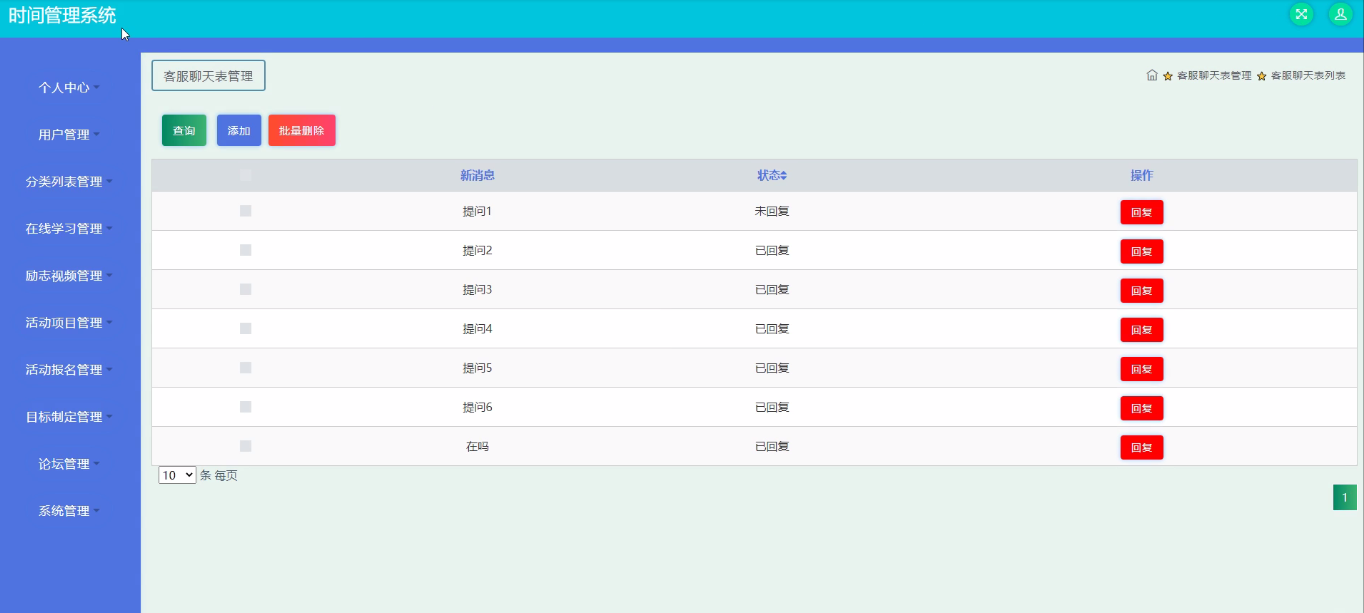This screenshot has height=613, width=1364.
Task: Click 回复 button for 在吗 row
Action: (x=1141, y=448)
